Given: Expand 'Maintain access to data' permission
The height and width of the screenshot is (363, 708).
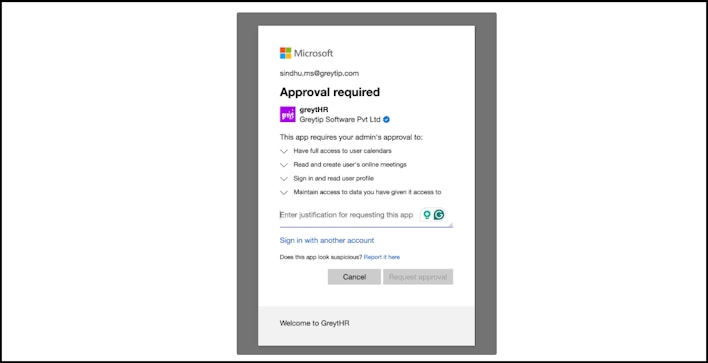Looking at the screenshot, I should [x=284, y=192].
